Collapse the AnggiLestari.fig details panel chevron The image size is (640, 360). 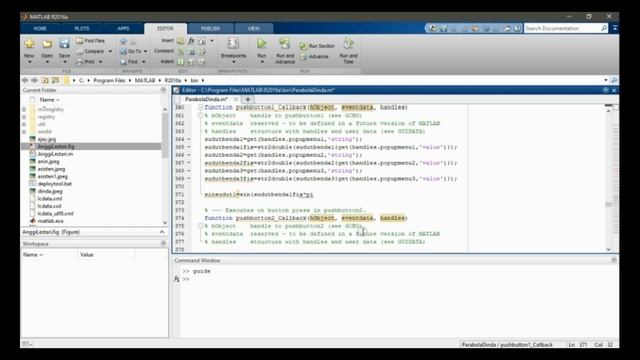162,232
